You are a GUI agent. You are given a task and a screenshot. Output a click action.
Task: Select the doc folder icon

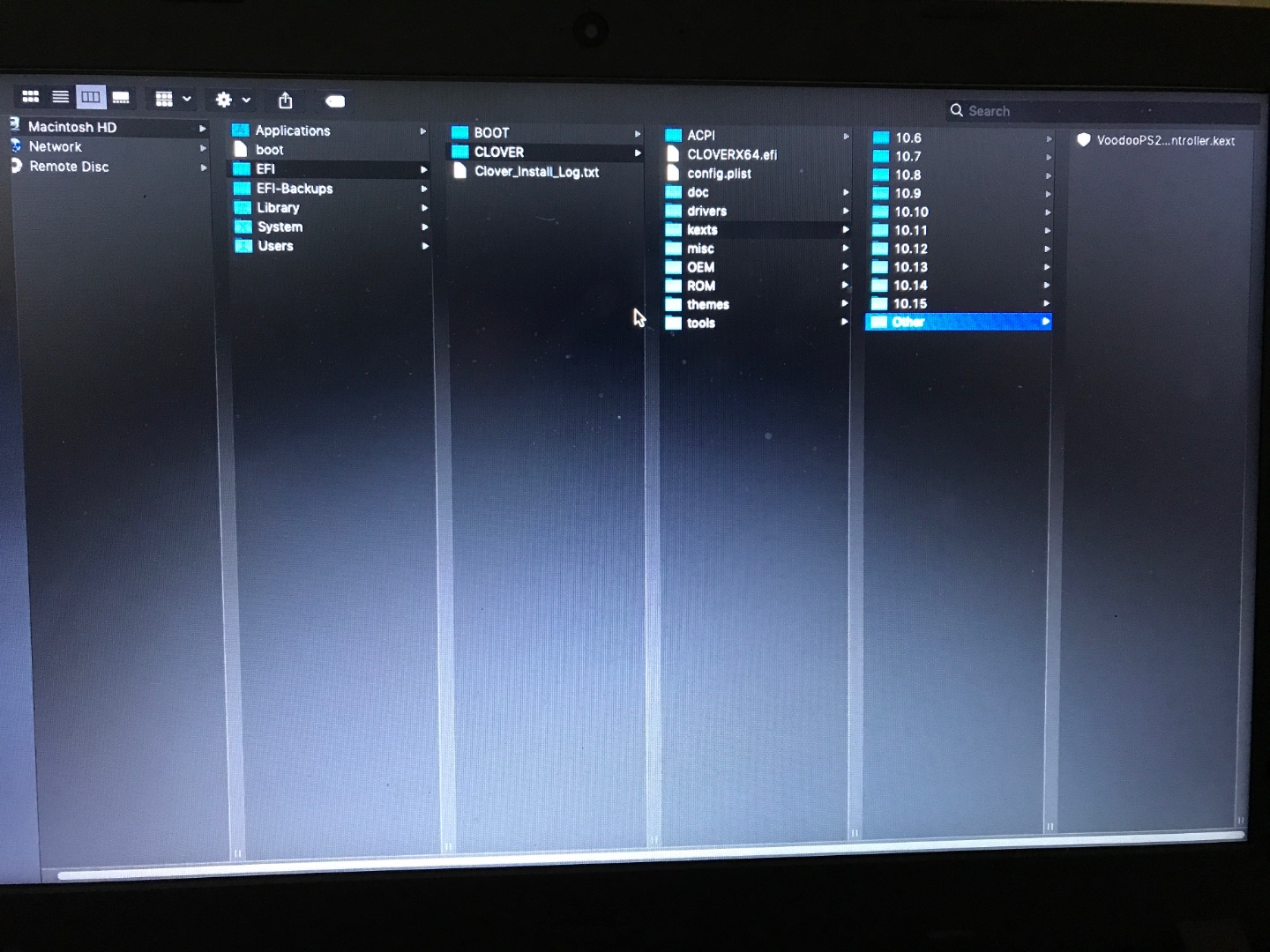674,192
